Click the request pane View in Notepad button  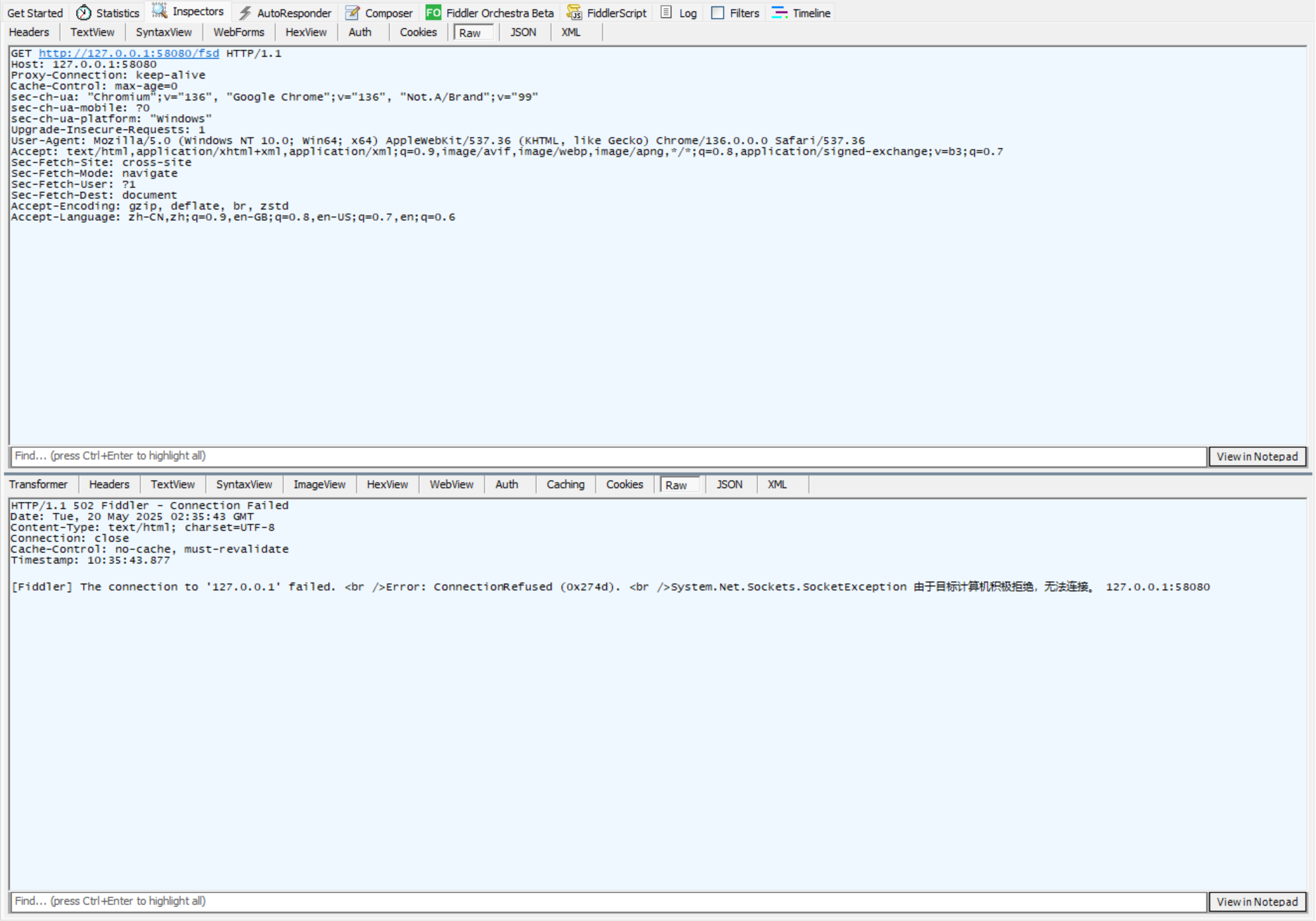[1257, 456]
